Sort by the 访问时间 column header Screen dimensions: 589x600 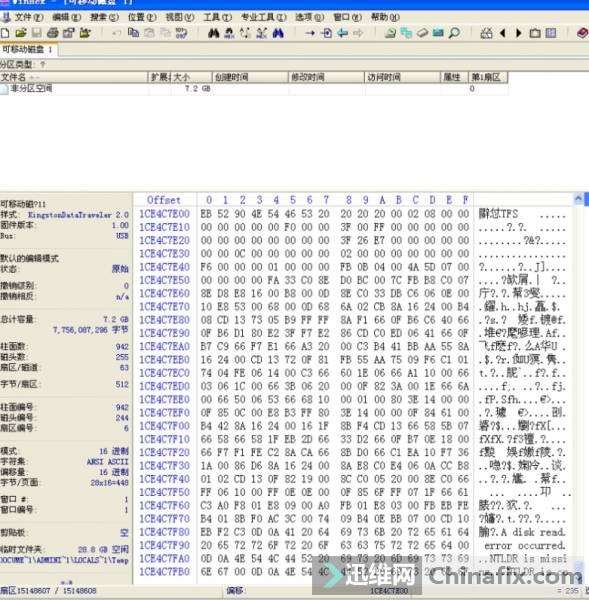[x=402, y=77]
